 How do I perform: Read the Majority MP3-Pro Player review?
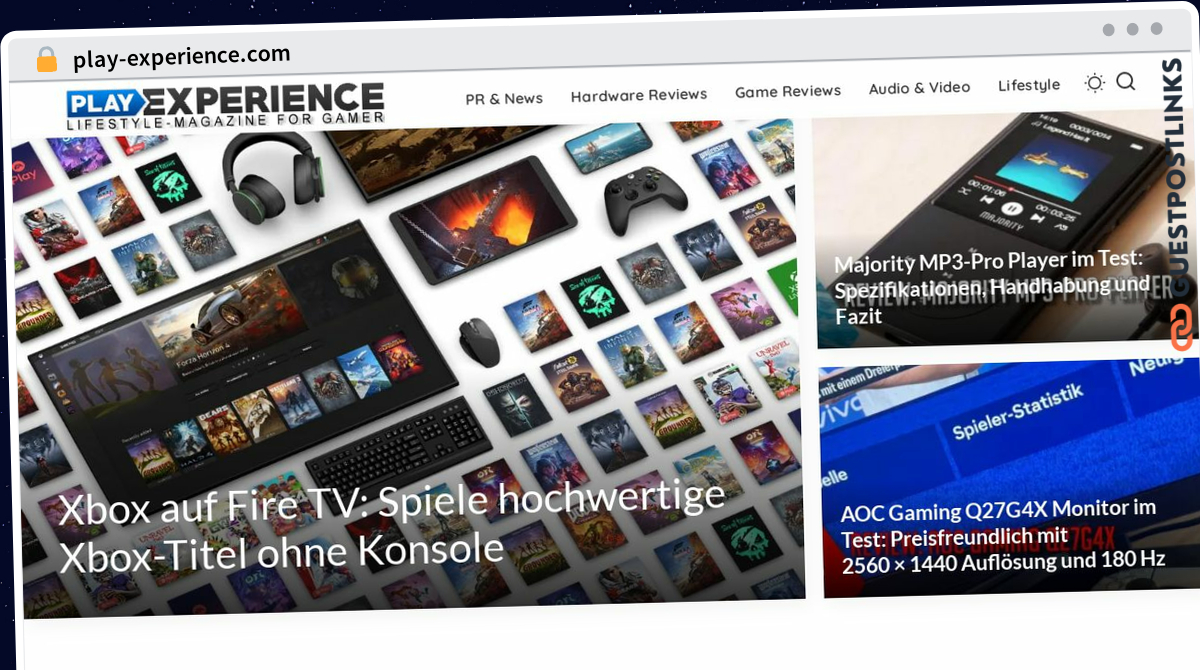click(992, 288)
